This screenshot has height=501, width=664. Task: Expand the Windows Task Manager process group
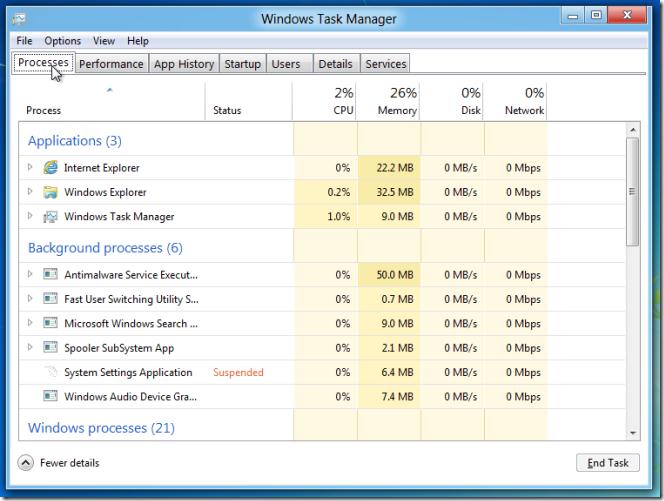pos(30,216)
